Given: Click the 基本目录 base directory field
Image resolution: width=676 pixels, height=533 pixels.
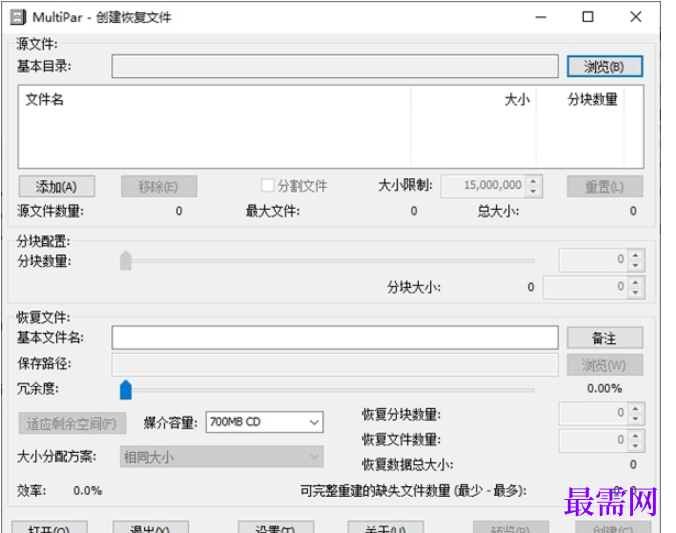Looking at the screenshot, I should pyautogui.click(x=335, y=66).
